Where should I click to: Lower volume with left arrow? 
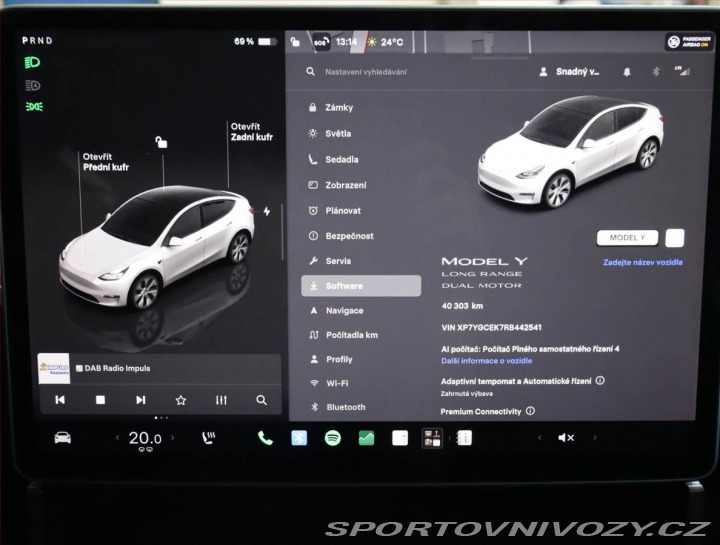pos(540,438)
